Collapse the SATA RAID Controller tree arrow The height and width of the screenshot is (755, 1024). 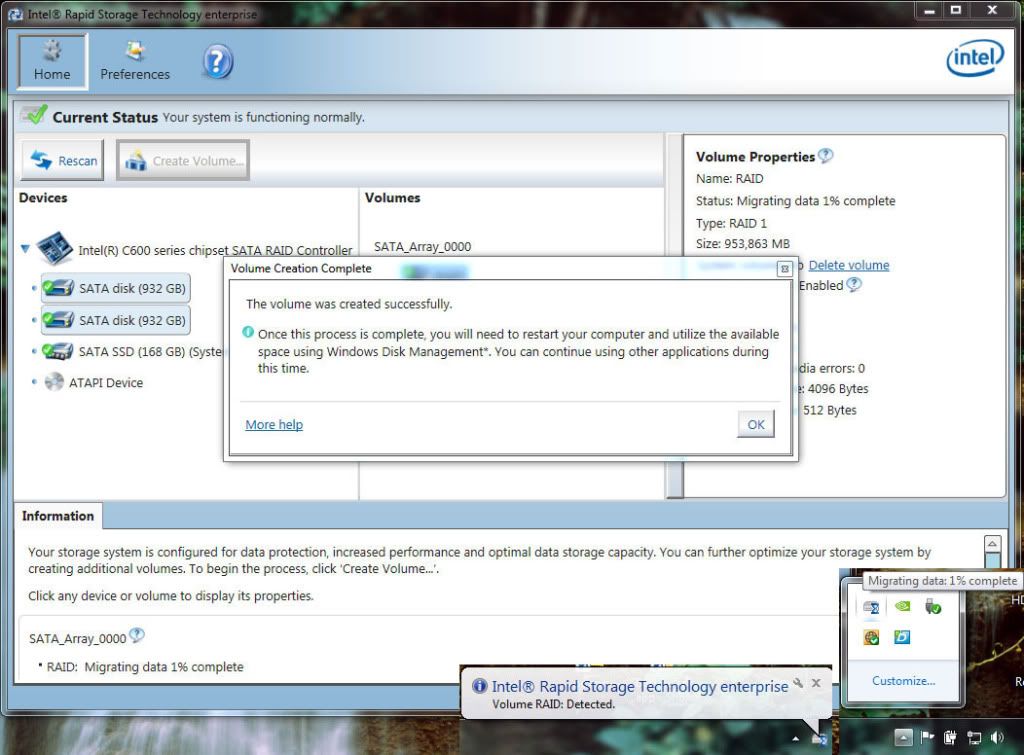tap(25, 249)
